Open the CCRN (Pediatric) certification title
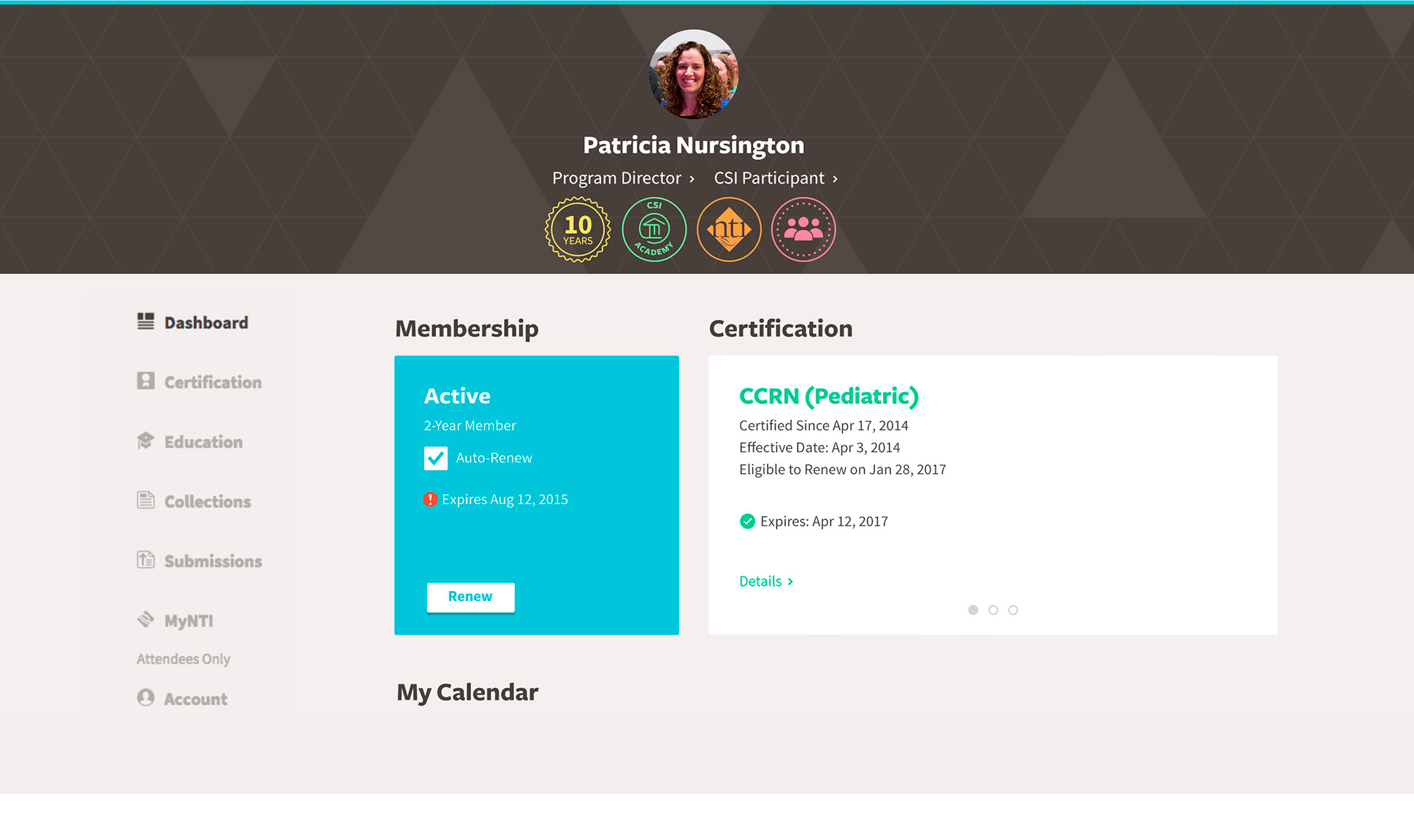The width and height of the screenshot is (1414, 840). 828,396
